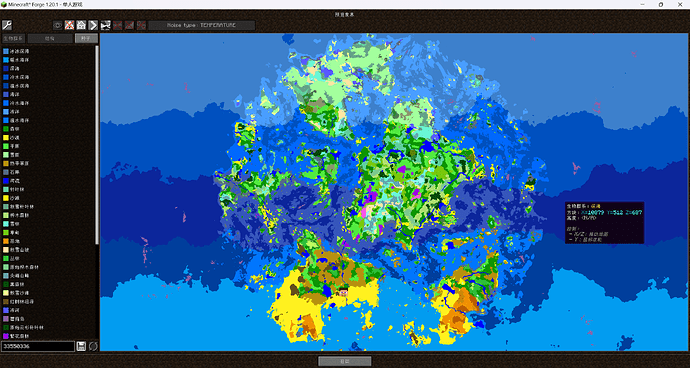
Task: Switch to the 生物群系 tab
Action: (14, 38)
